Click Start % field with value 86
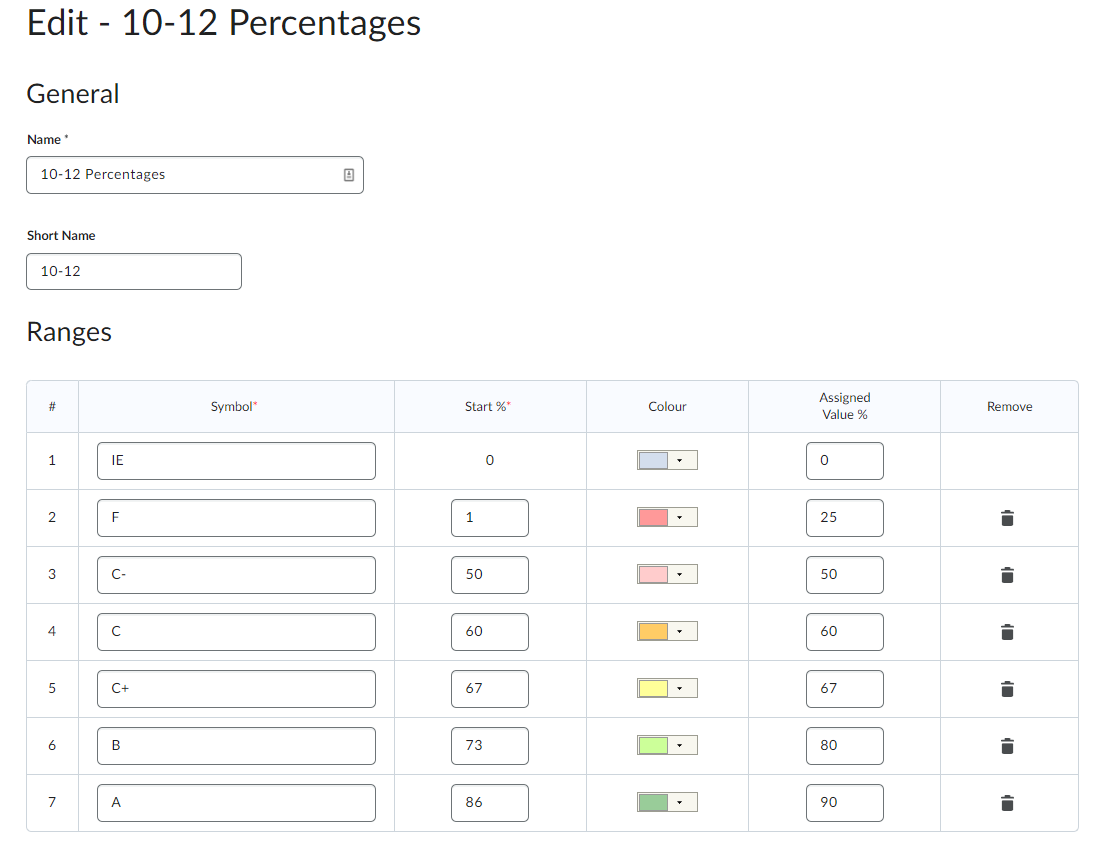 (490, 803)
